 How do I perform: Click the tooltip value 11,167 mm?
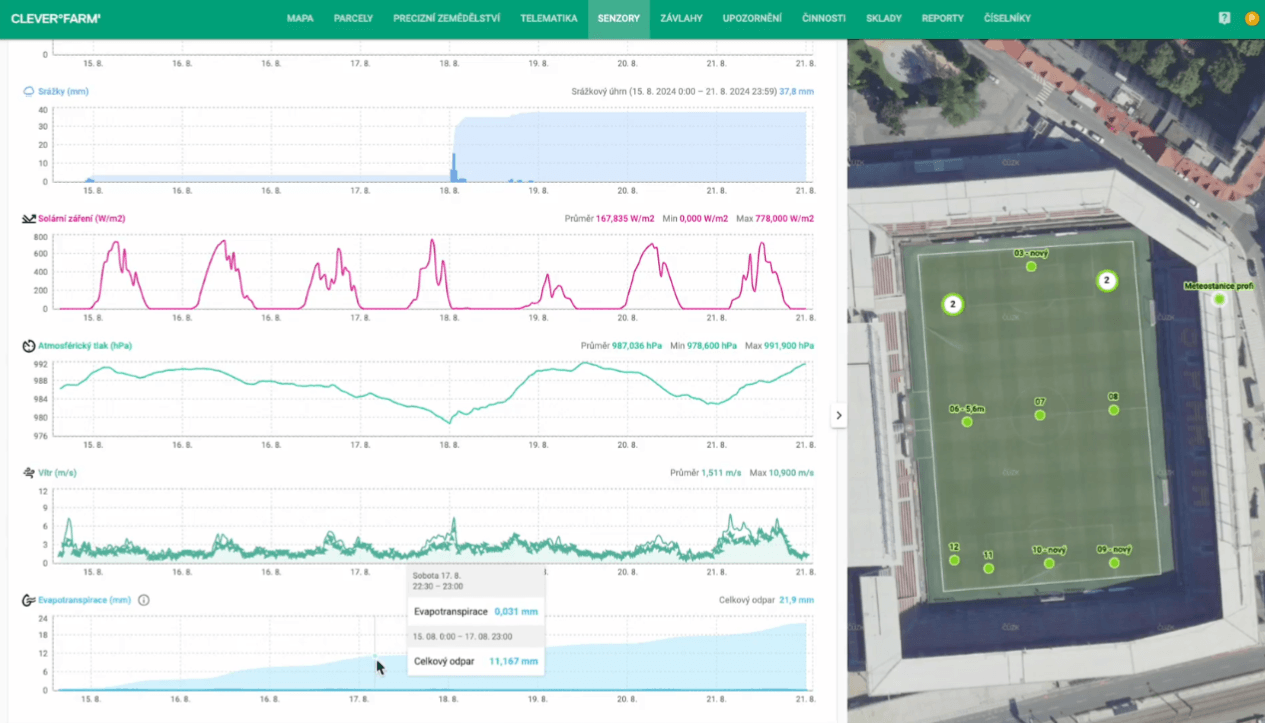513,661
